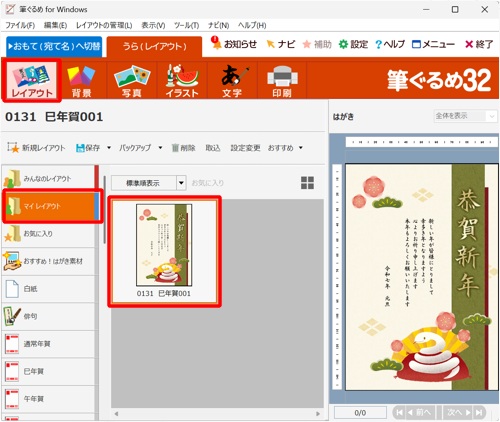This screenshot has width=500, height=422.
Task: Open the ナビ(N) menu
Action: tap(218, 25)
